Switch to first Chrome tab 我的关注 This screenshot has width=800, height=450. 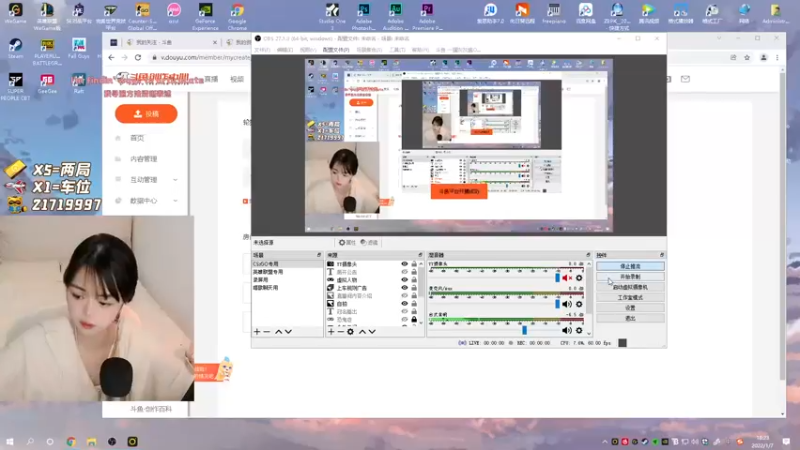[170, 42]
